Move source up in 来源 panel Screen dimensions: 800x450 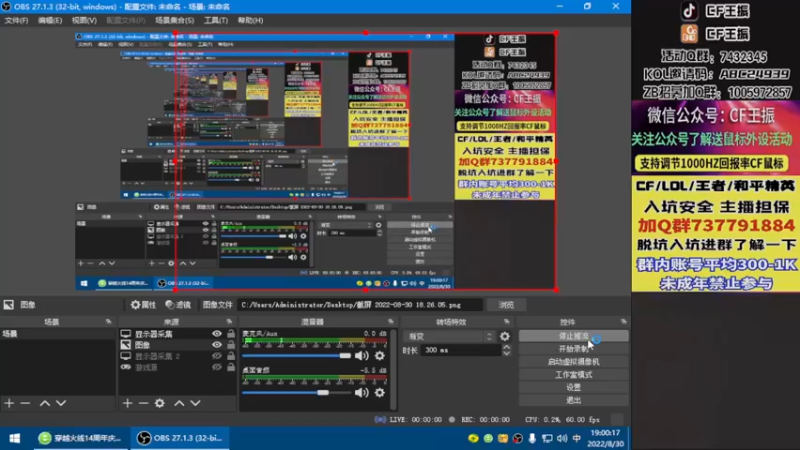tap(179, 403)
